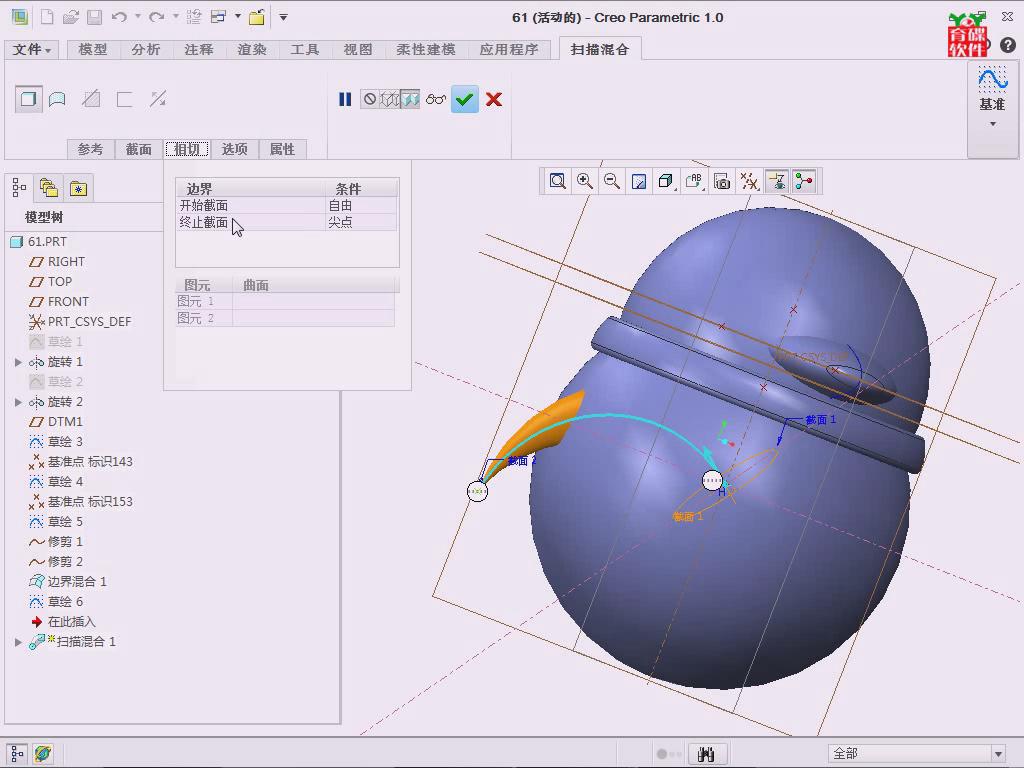Click the glasses verify preview icon
This screenshot has height=768, width=1024.
pos(436,99)
